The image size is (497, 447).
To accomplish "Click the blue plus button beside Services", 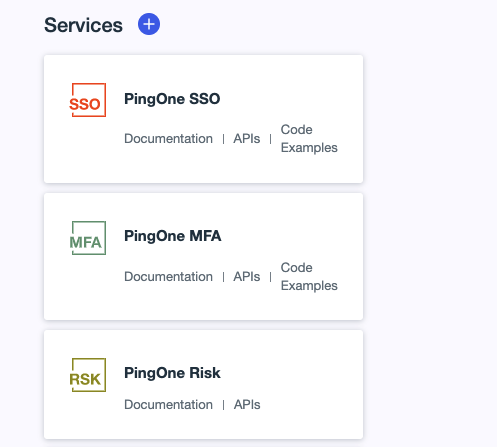I will pyautogui.click(x=149, y=24).
